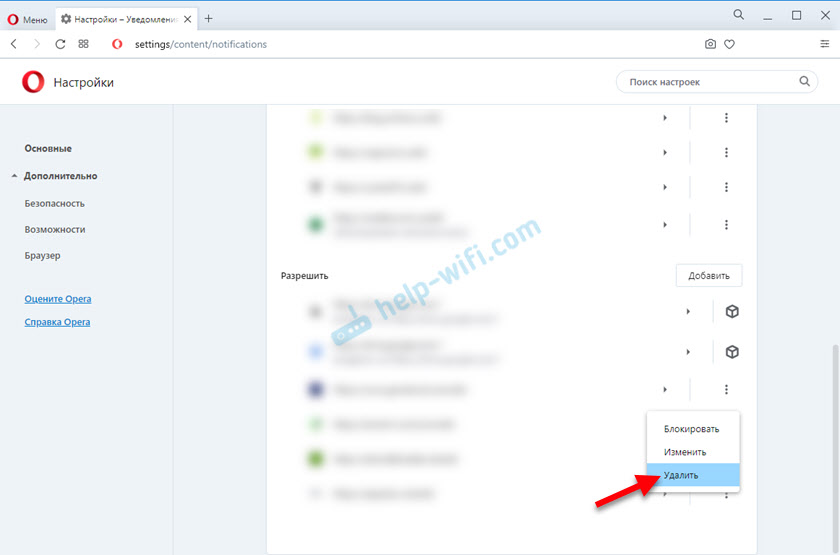Image resolution: width=840 pixels, height=555 pixels.
Task: Click the Opera logo beside Настройки
Action: (x=33, y=82)
